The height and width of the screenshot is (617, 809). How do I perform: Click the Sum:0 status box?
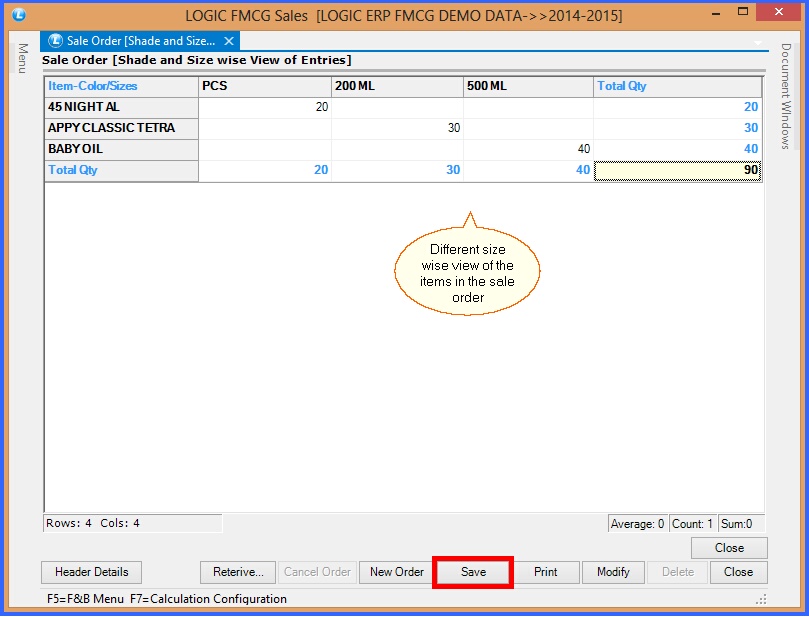tap(741, 524)
